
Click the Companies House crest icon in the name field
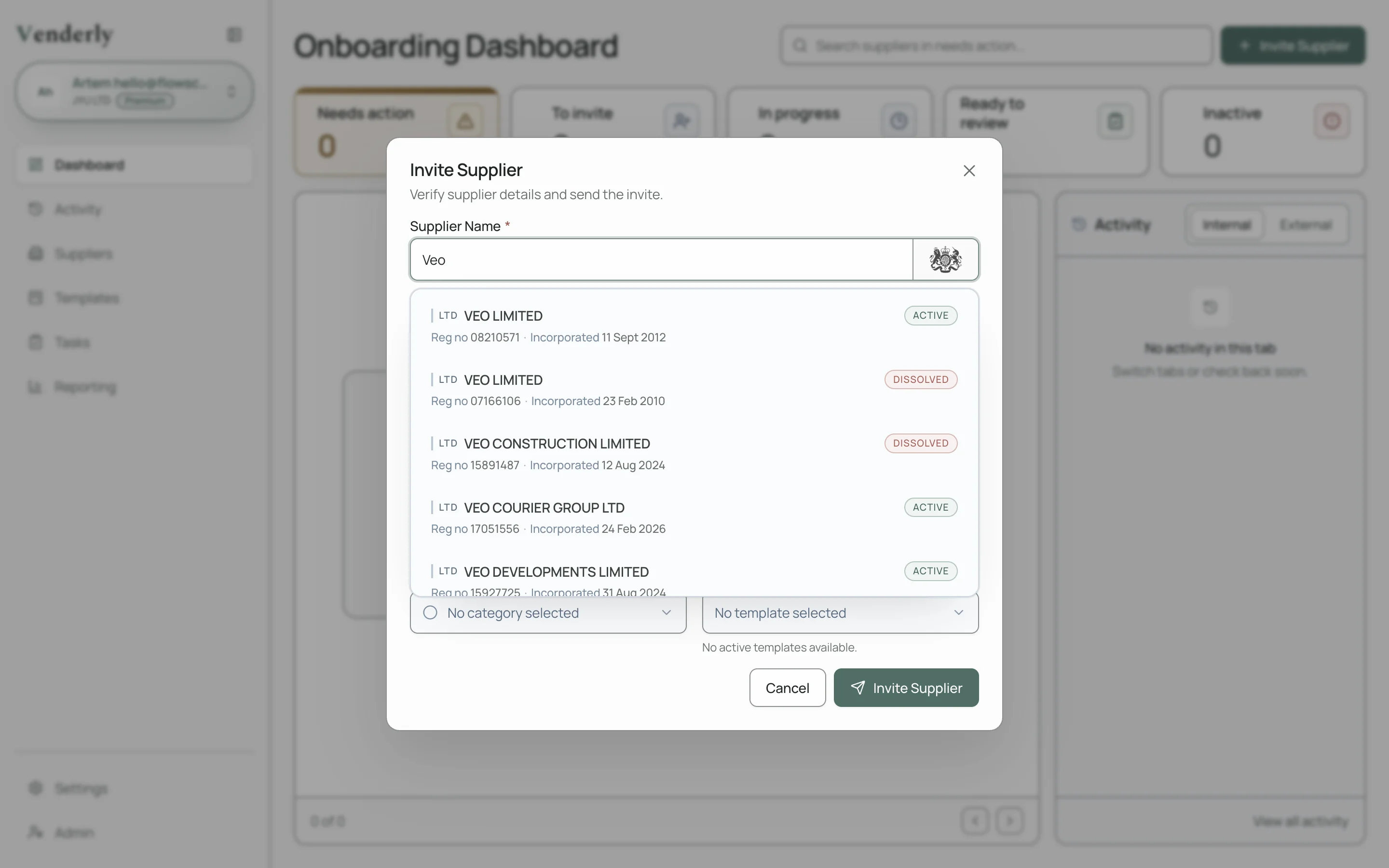[945, 259]
